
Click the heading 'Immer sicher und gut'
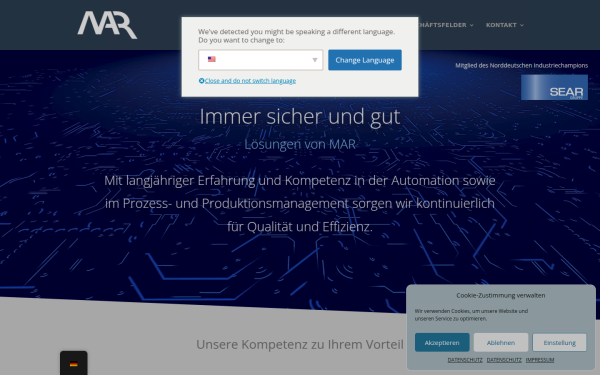click(300, 117)
